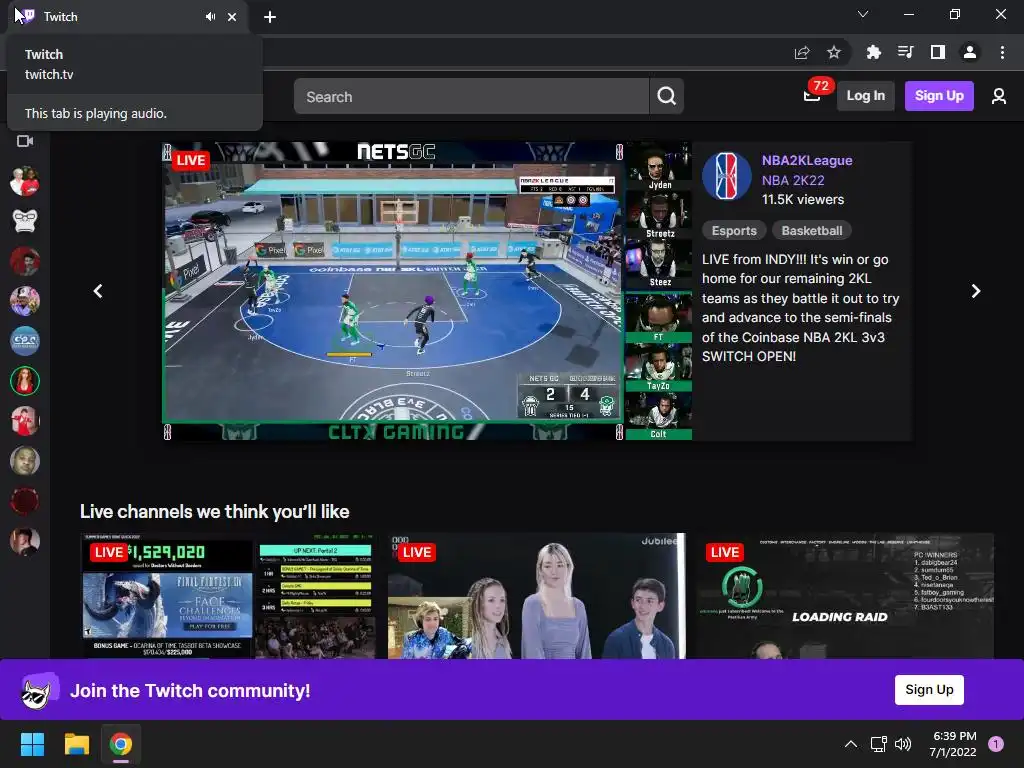Bookmark this page with star icon

(x=833, y=52)
